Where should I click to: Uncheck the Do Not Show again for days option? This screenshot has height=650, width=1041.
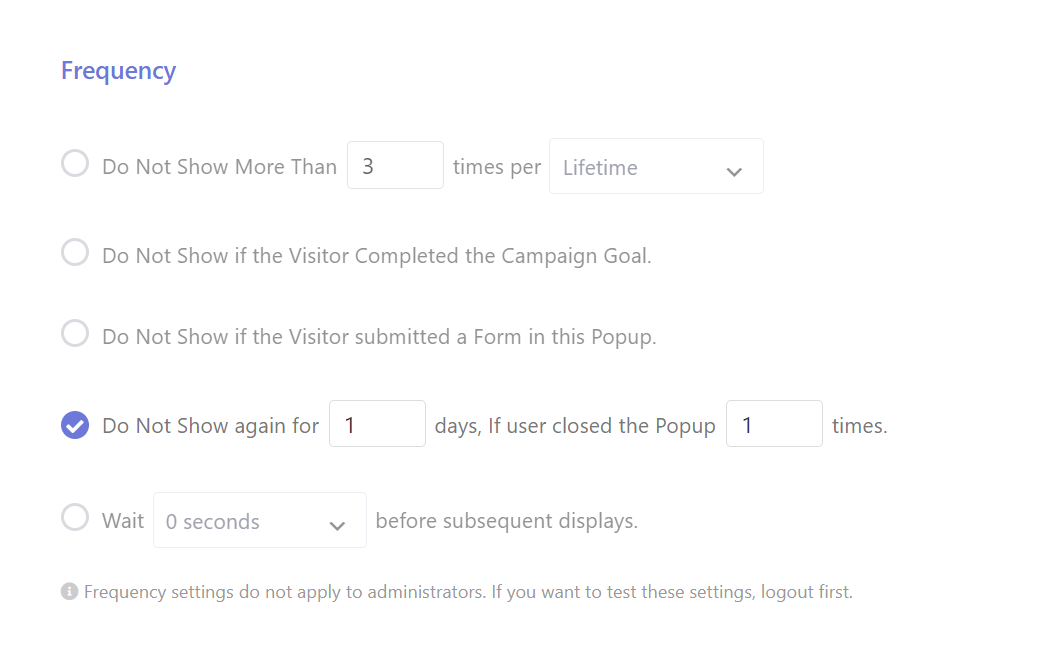coord(75,425)
